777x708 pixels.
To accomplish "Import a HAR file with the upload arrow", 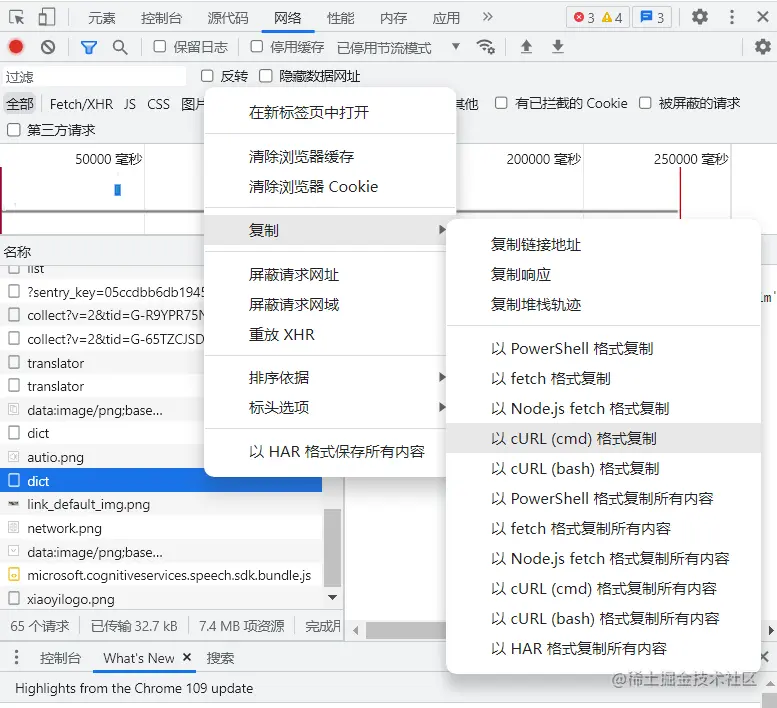I will click(x=526, y=47).
